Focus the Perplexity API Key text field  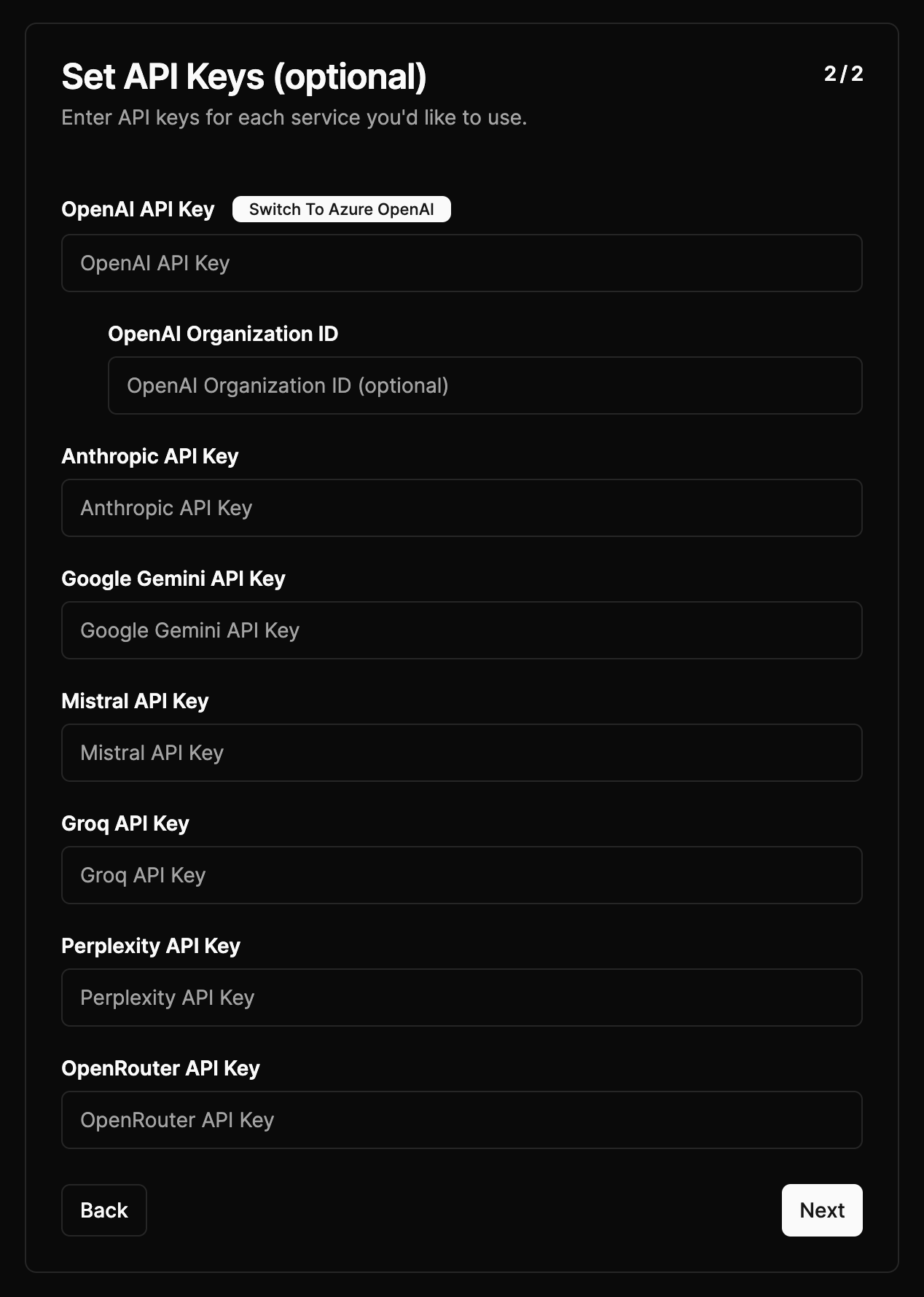point(461,998)
